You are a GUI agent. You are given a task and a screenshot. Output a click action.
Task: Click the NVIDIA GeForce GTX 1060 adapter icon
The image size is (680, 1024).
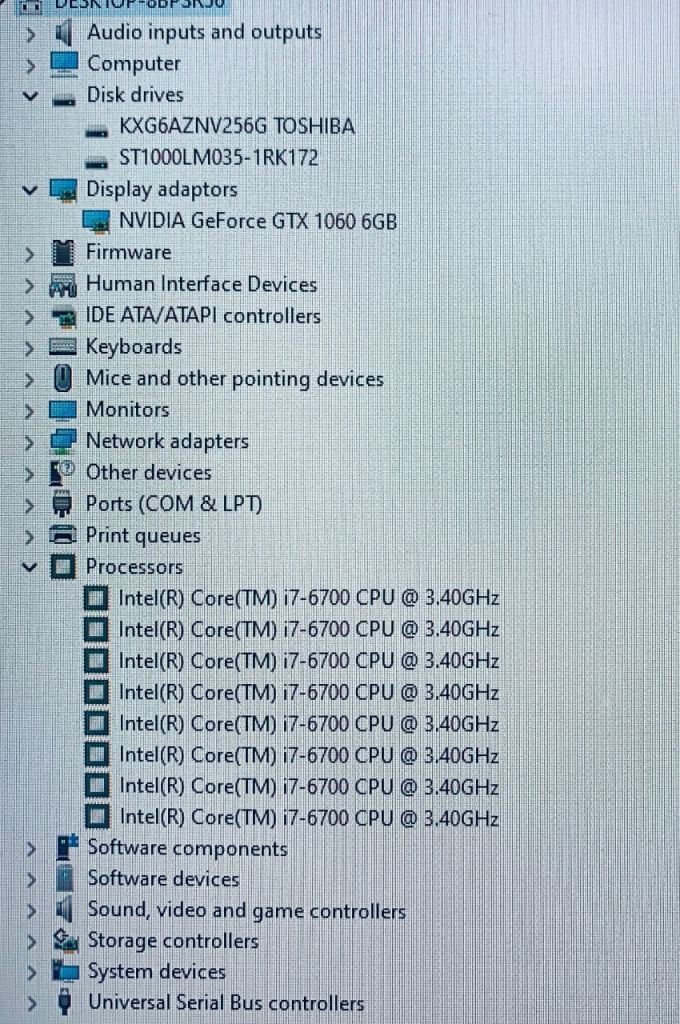[96, 222]
